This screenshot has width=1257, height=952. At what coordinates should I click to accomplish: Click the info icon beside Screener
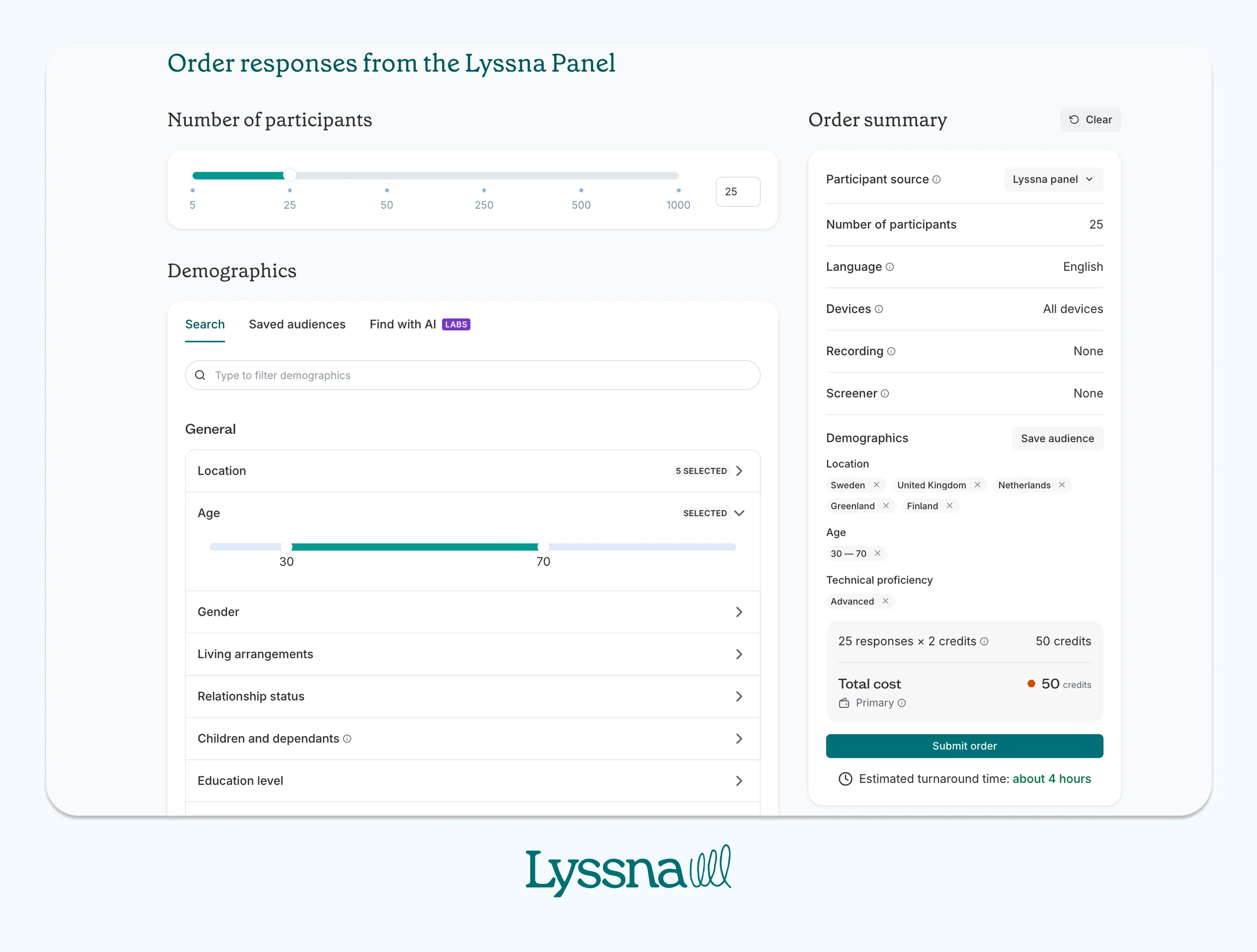point(885,394)
